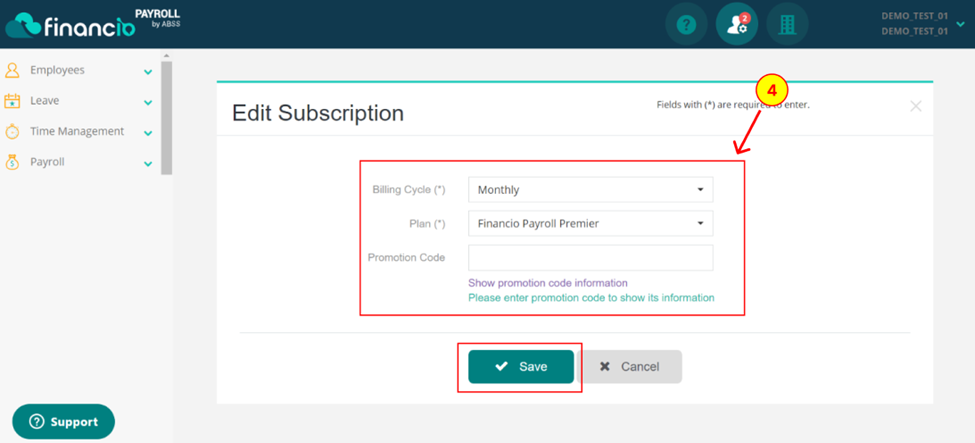Save the subscription changes
The width and height of the screenshot is (975, 443).
521,367
